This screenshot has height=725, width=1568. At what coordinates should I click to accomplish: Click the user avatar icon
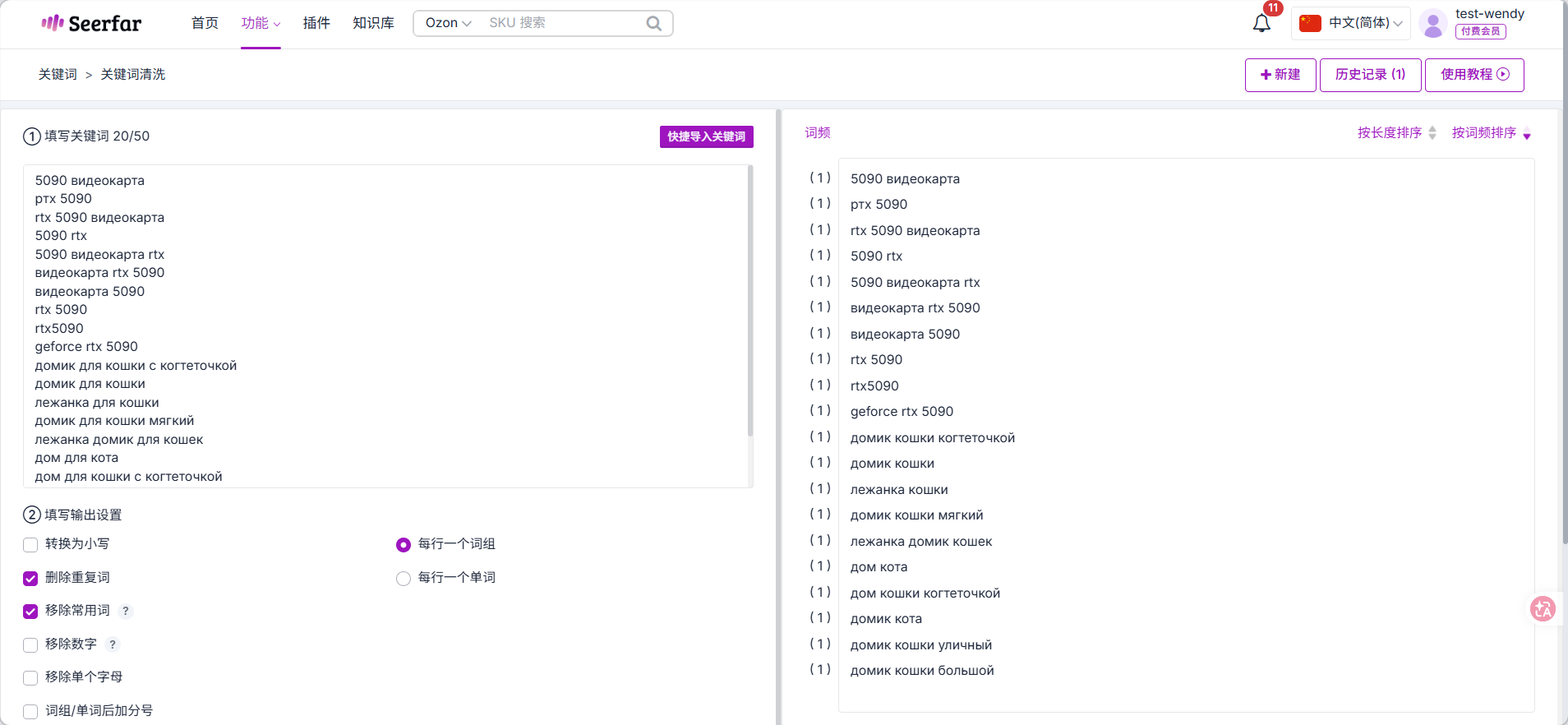pyautogui.click(x=1432, y=23)
